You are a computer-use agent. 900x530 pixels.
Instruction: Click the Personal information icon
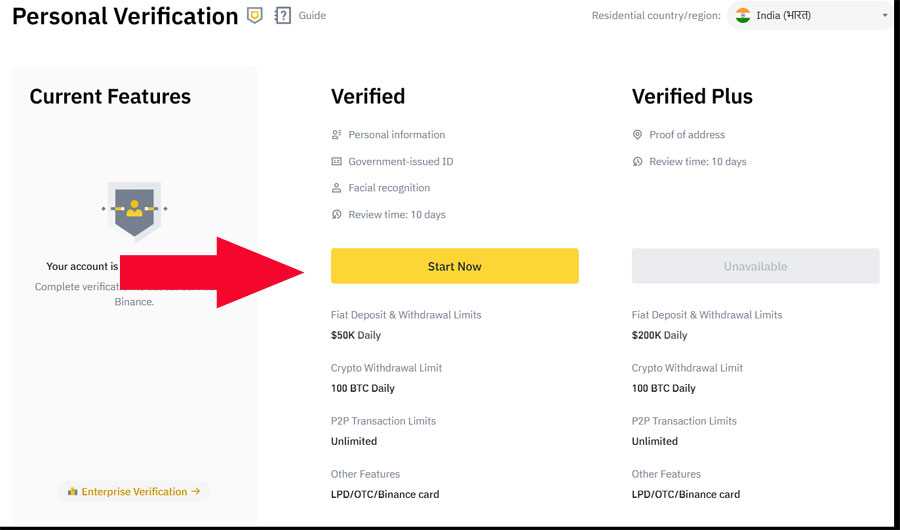pyautogui.click(x=337, y=135)
